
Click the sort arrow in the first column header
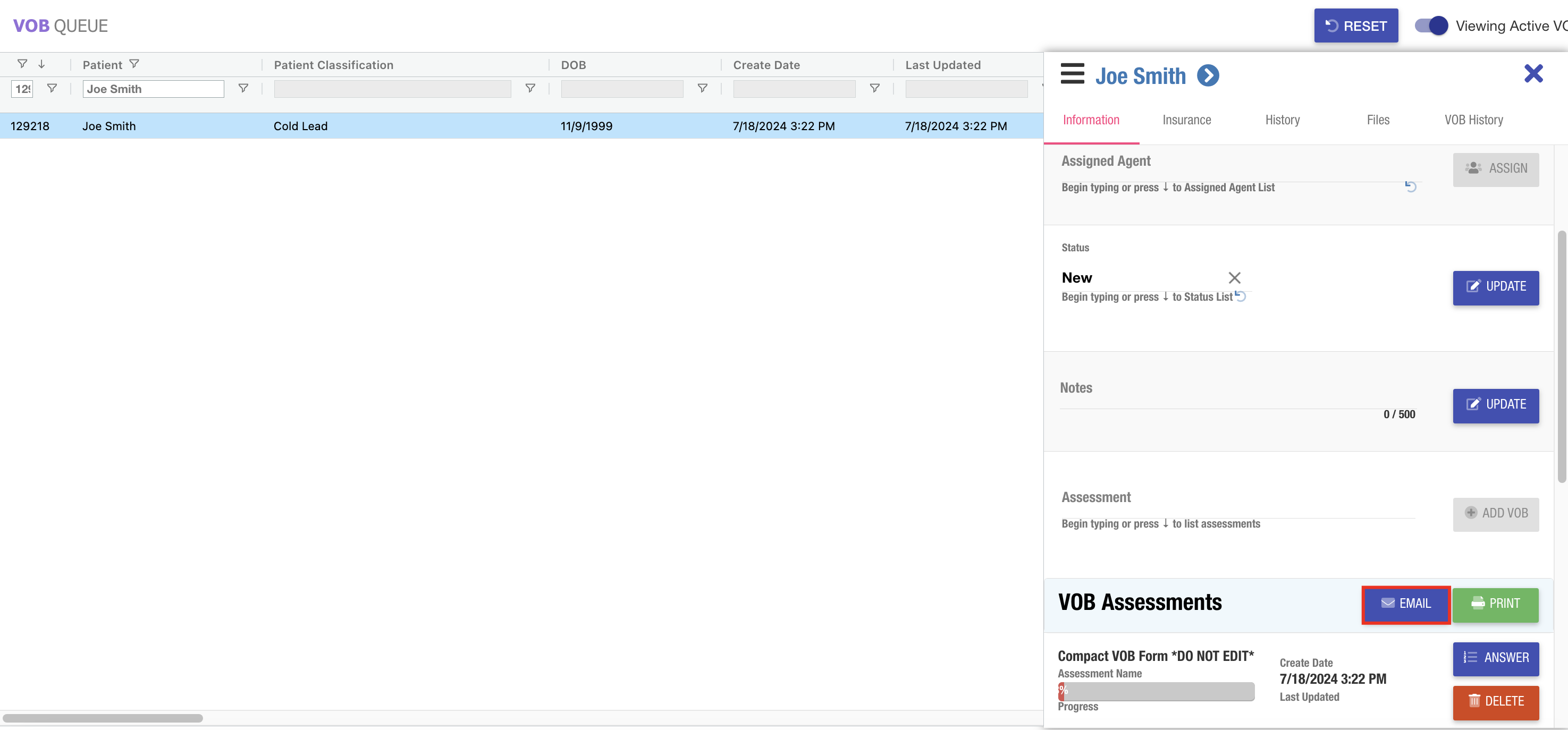click(41, 64)
